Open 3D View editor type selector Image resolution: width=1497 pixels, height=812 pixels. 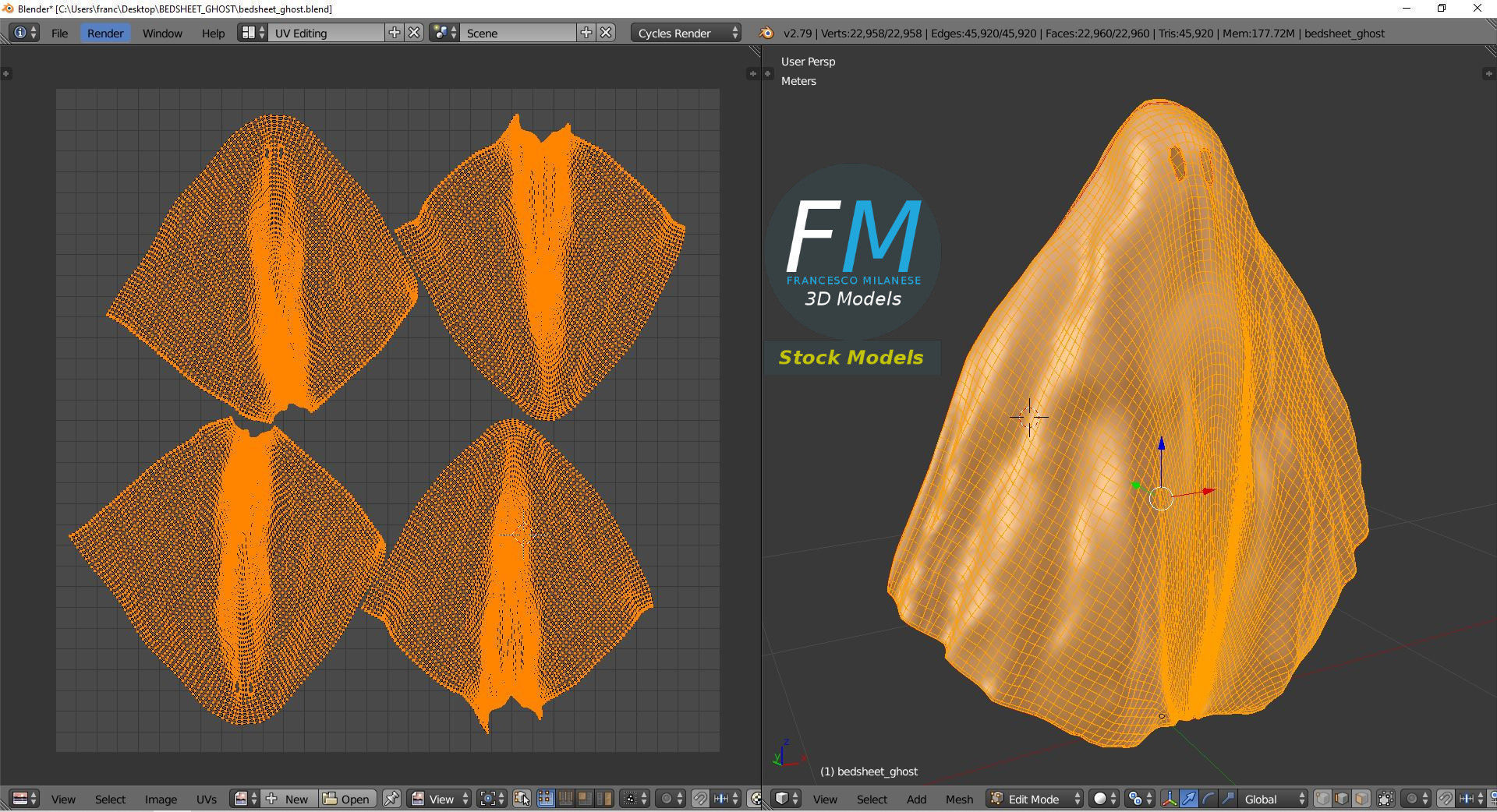coord(787,799)
